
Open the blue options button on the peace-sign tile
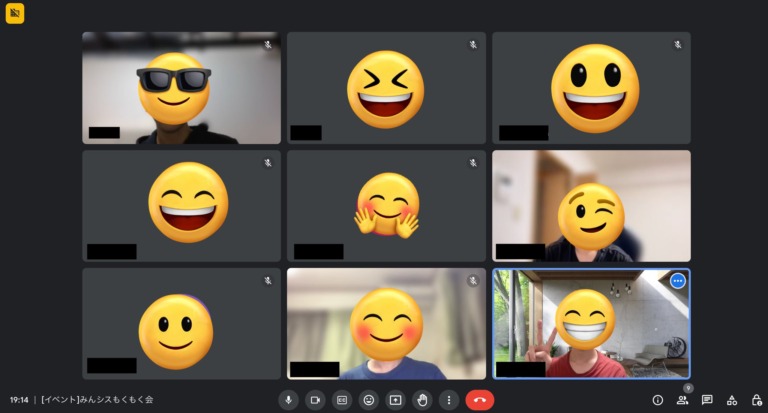tap(678, 281)
